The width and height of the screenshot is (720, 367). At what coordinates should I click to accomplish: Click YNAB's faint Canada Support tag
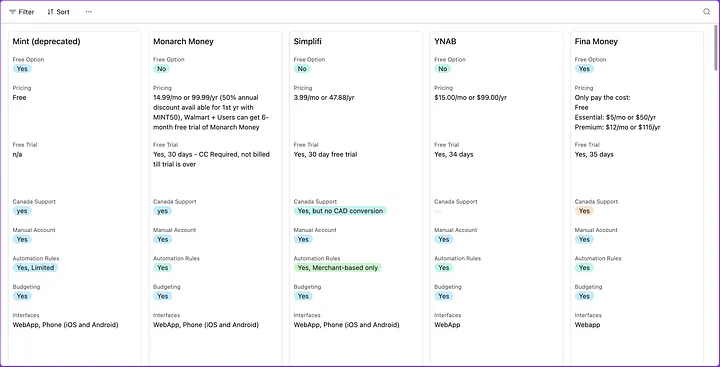tap(438, 211)
